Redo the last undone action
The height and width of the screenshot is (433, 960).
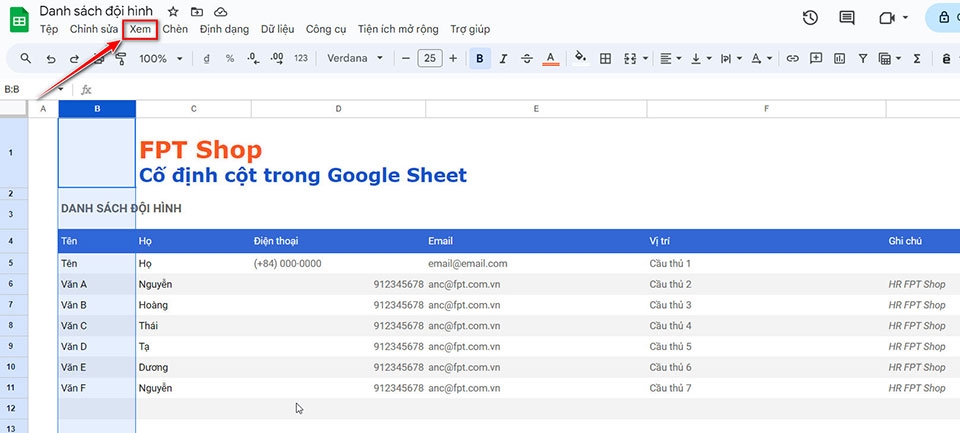pos(74,59)
